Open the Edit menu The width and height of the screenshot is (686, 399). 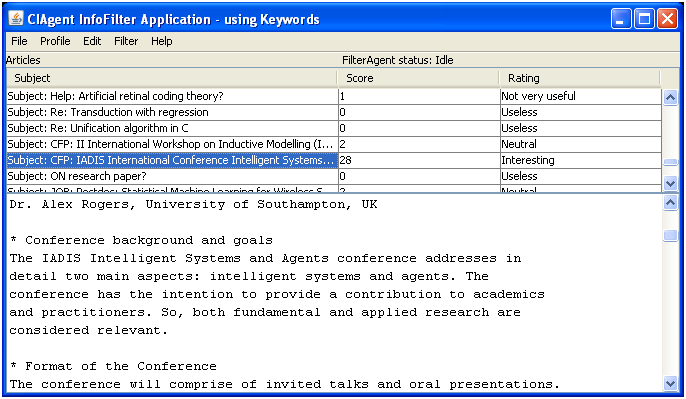92,41
